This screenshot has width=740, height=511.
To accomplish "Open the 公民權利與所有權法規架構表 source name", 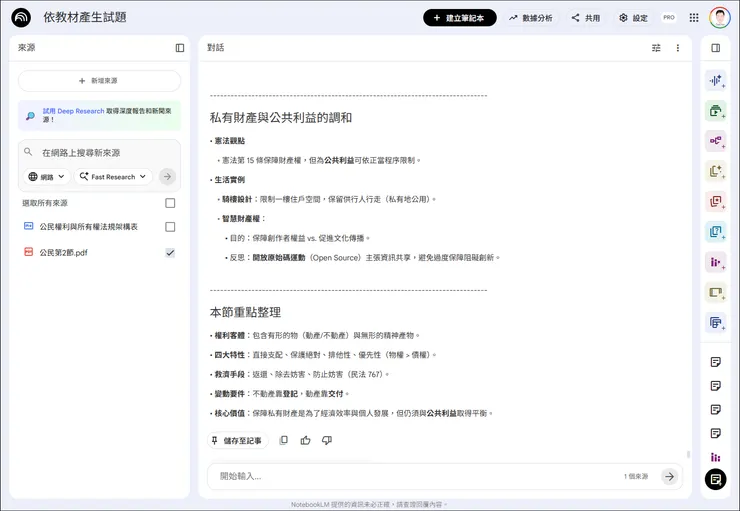I will coord(89,226).
